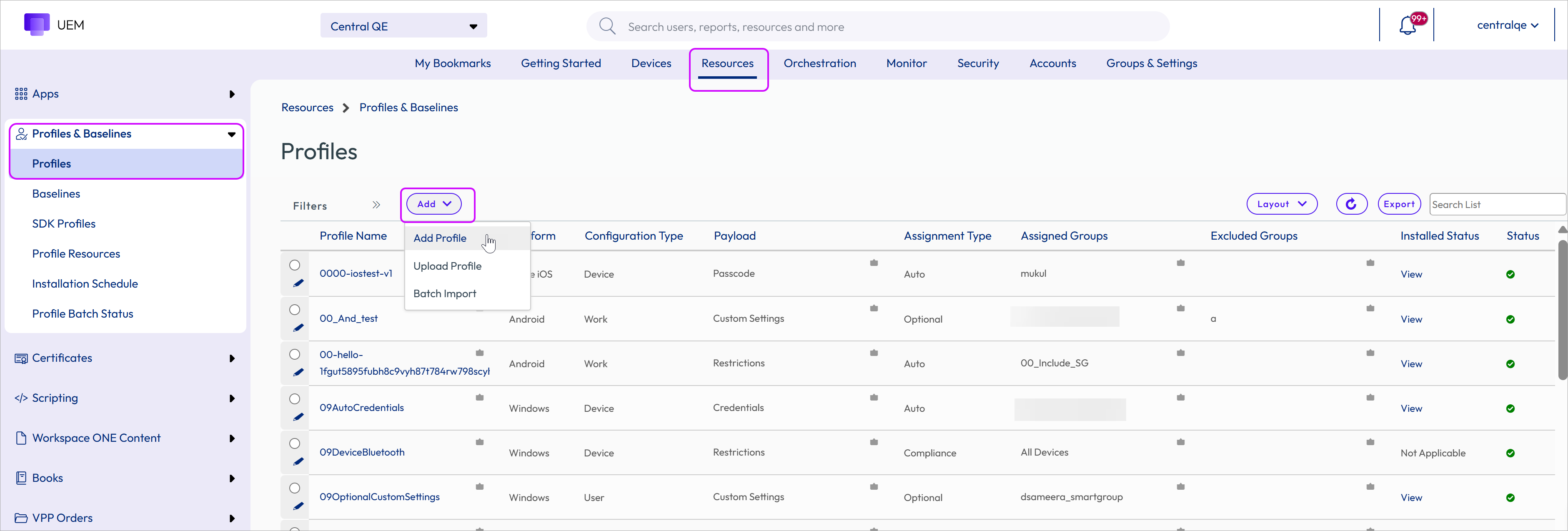Image resolution: width=1568 pixels, height=531 pixels.
Task: Click the Profiles & Baselines user icon
Action: click(21, 134)
